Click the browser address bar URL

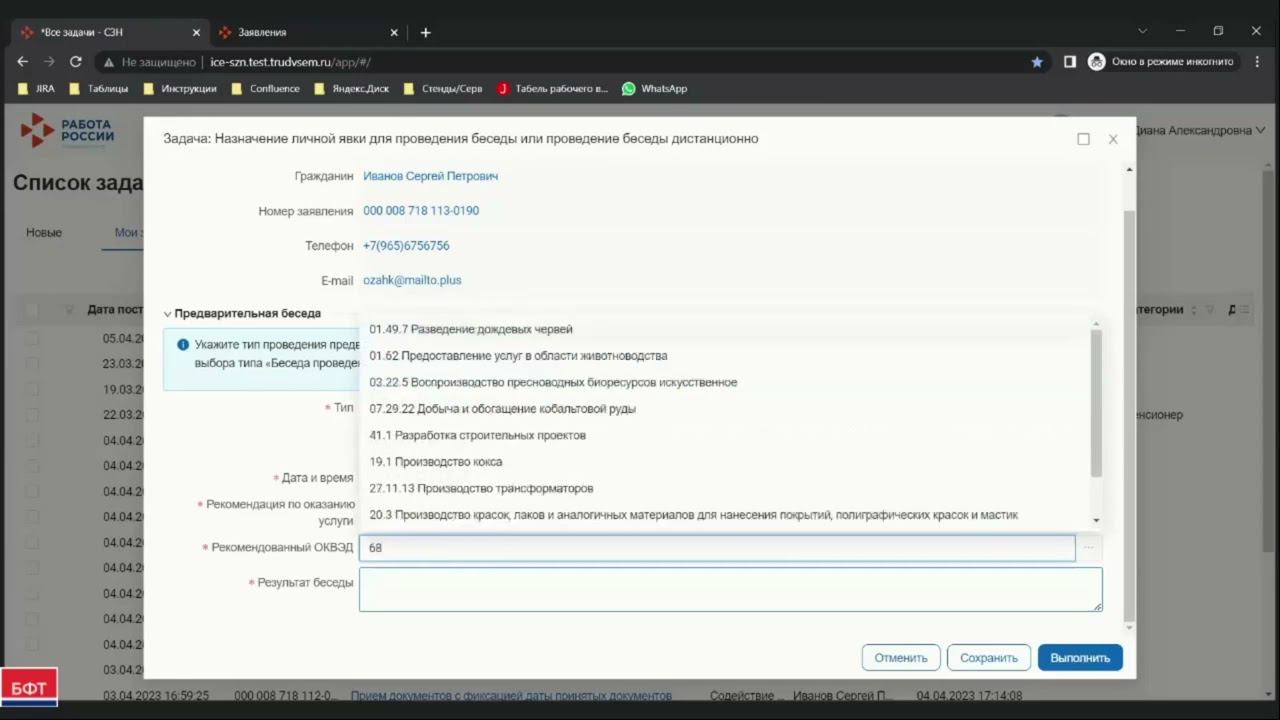point(290,62)
